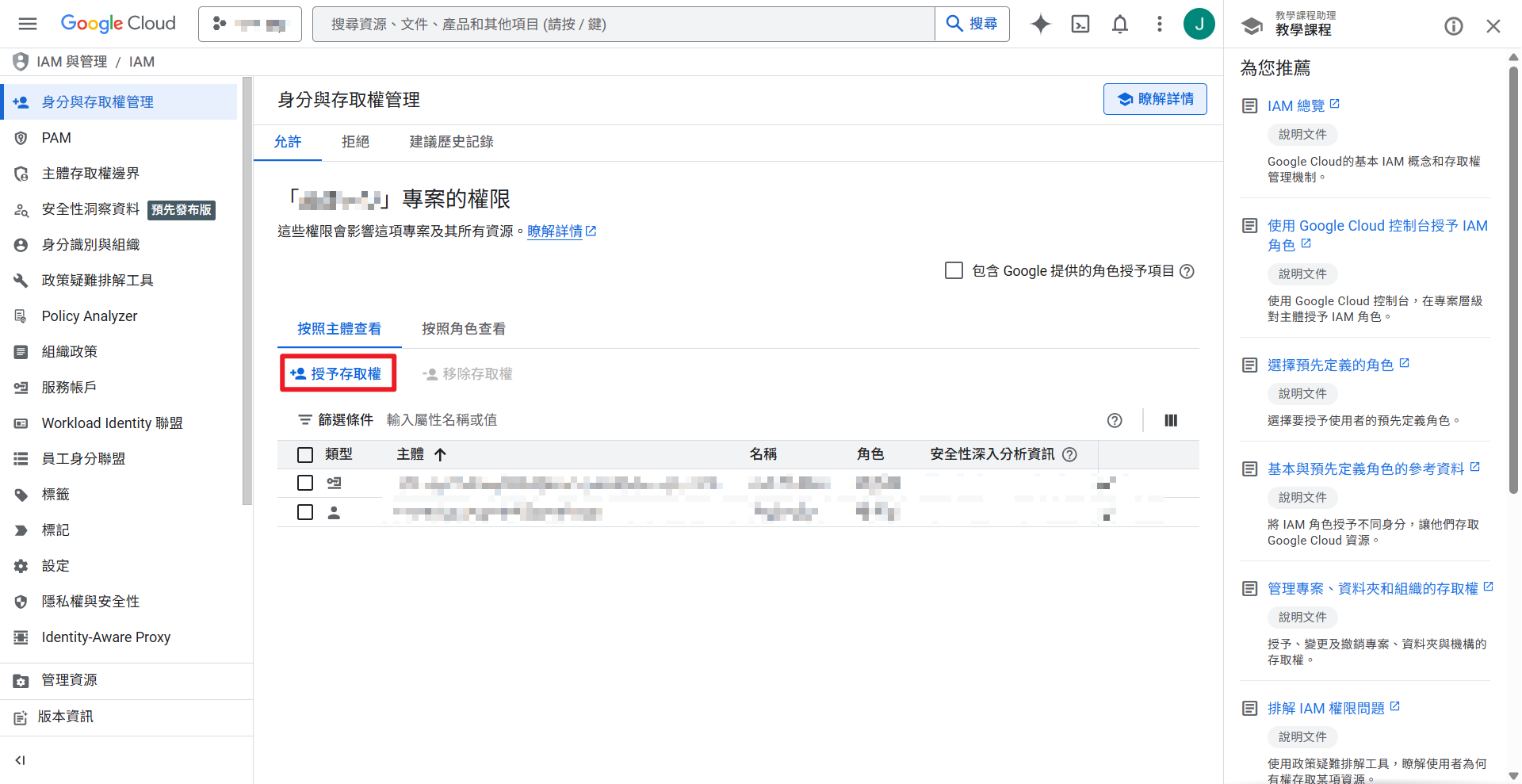Enable 包含 Google 提供的角色授予項目 checkbox
Image resolution: width=1522 pixels, height=784 pixels.
(x=954, y=270)
